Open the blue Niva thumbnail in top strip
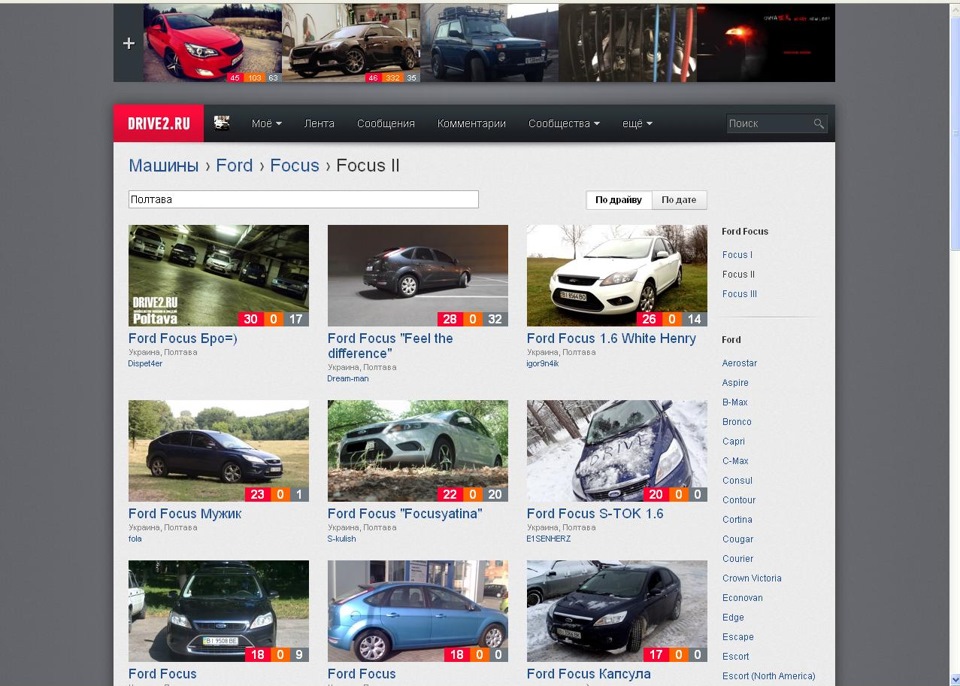This screenshot has width=960, height=686. coord(490,43)
